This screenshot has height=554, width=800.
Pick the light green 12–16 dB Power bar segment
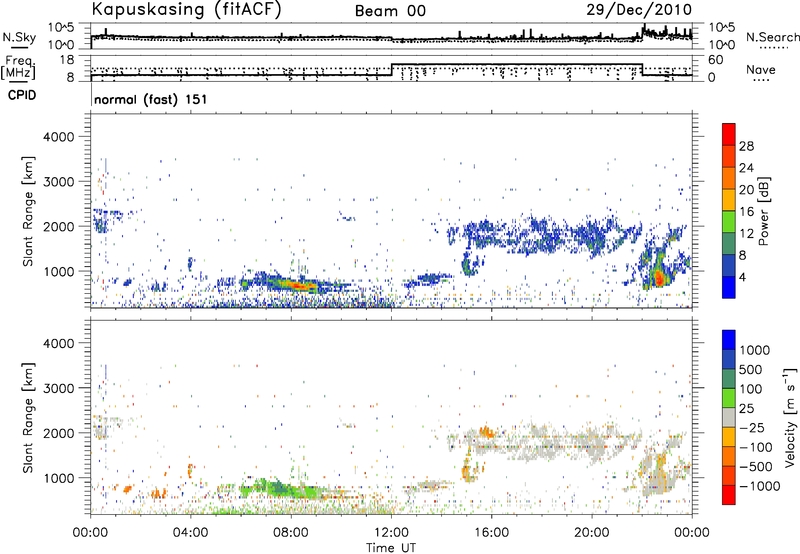click(x=729, y=221)
